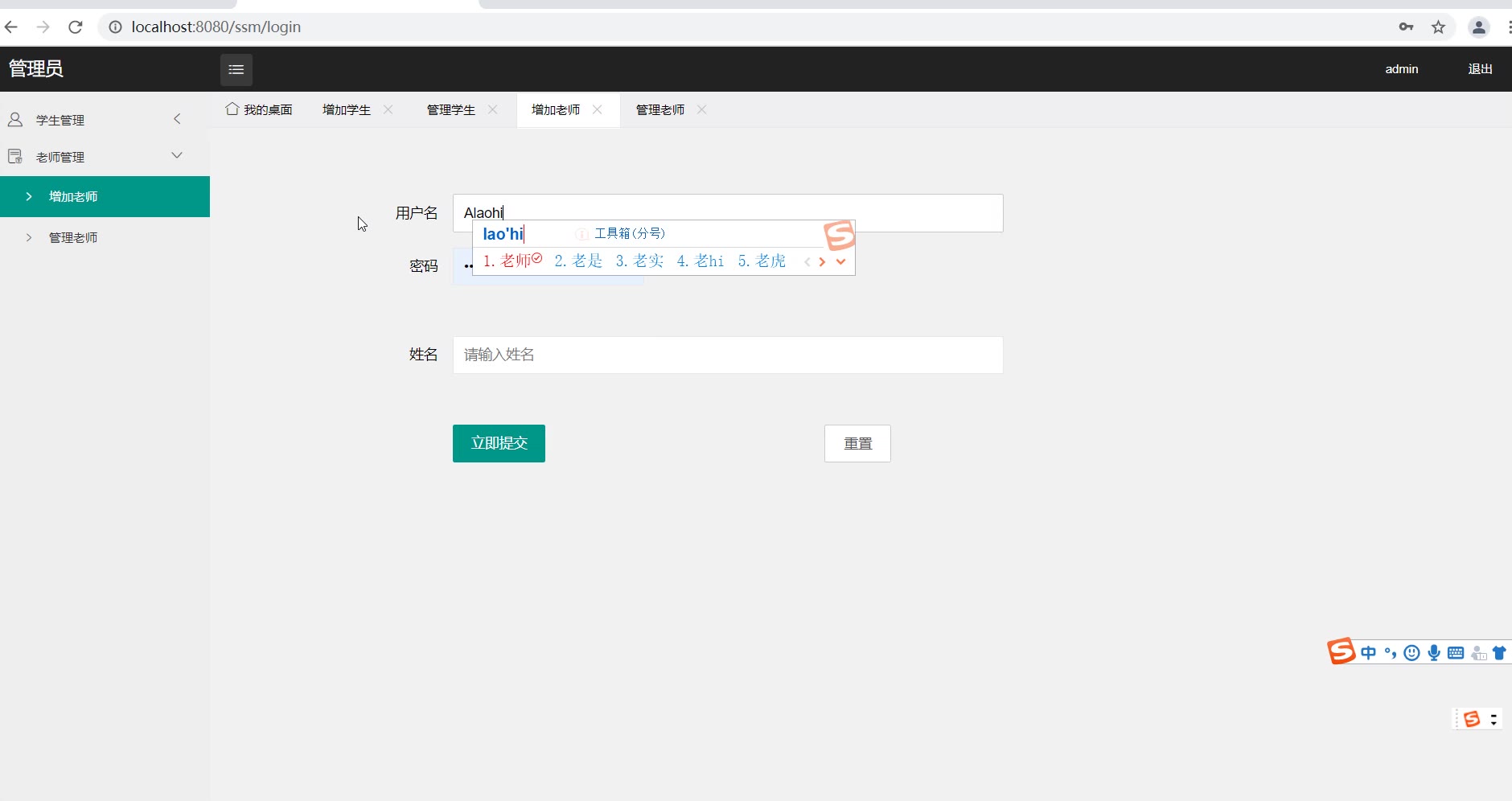
Task: Select candidate 3. 老实
Action: (x=639, y=261)
